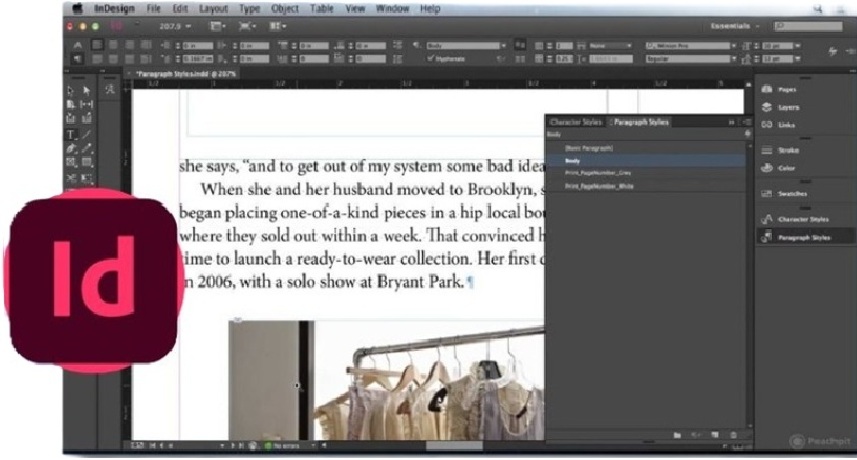Open the Swatches panel
857x460 pixels.
[x=792, y=193]
